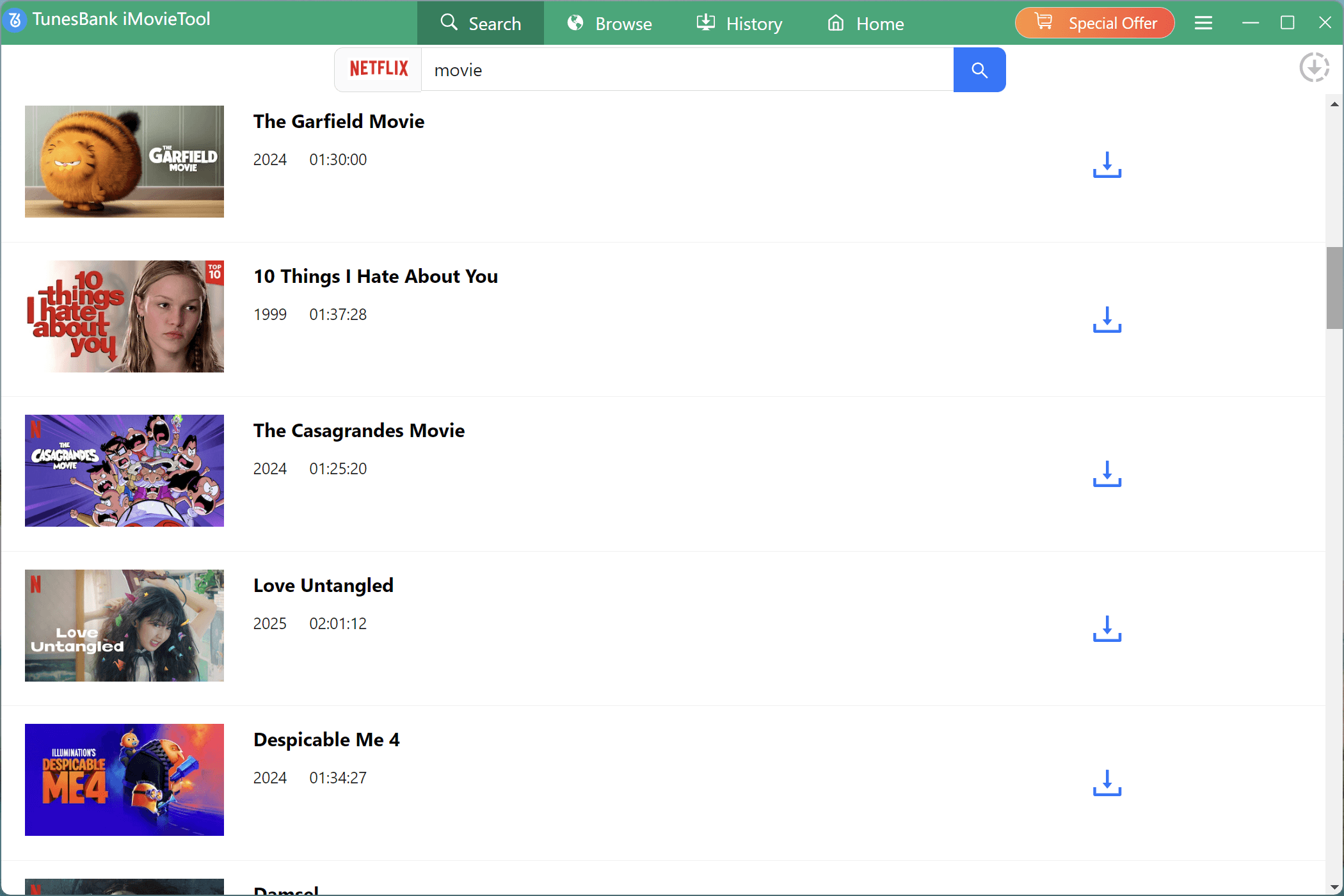
Task: Open the History tab
Action: point(739,23)
